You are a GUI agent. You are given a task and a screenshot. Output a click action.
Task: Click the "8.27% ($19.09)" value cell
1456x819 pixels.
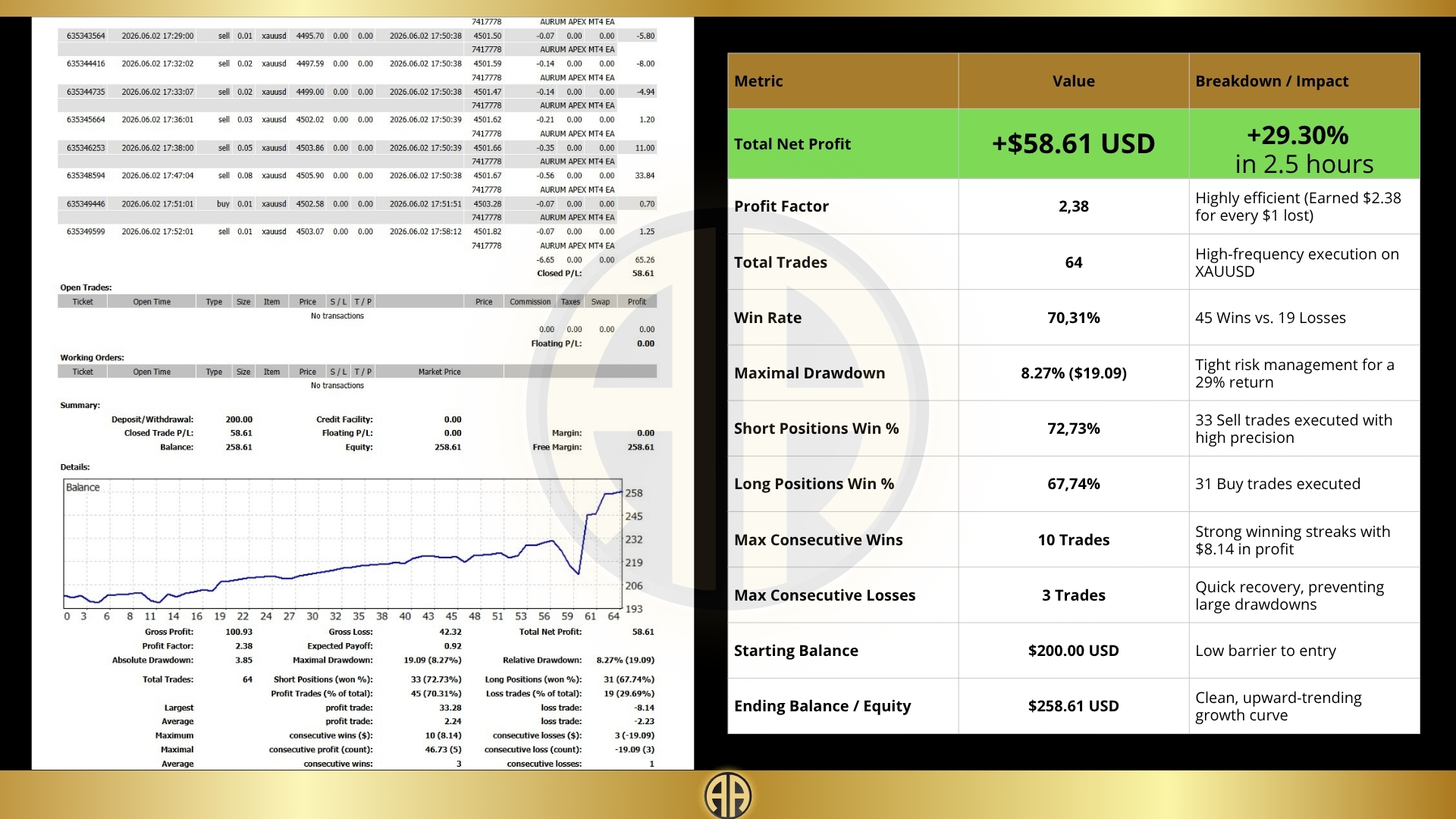[1073, 373]
